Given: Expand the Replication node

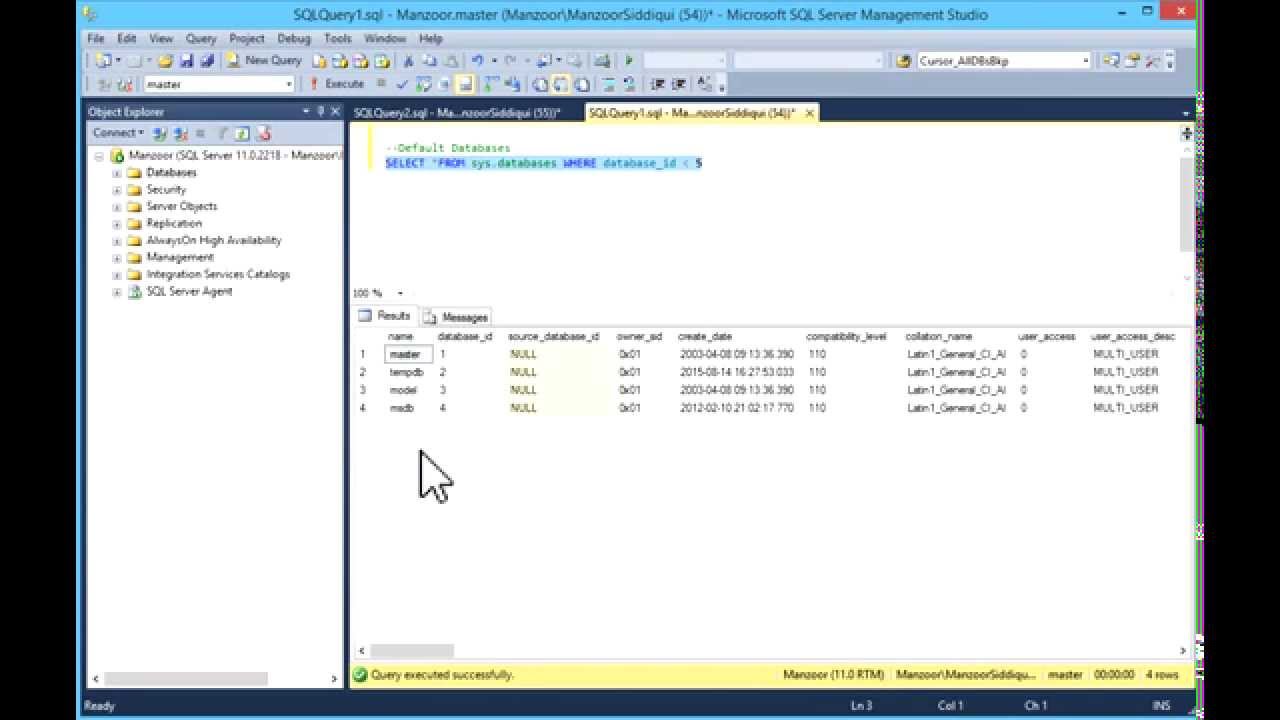Looking at the screenshot, I should pos(117,224).
